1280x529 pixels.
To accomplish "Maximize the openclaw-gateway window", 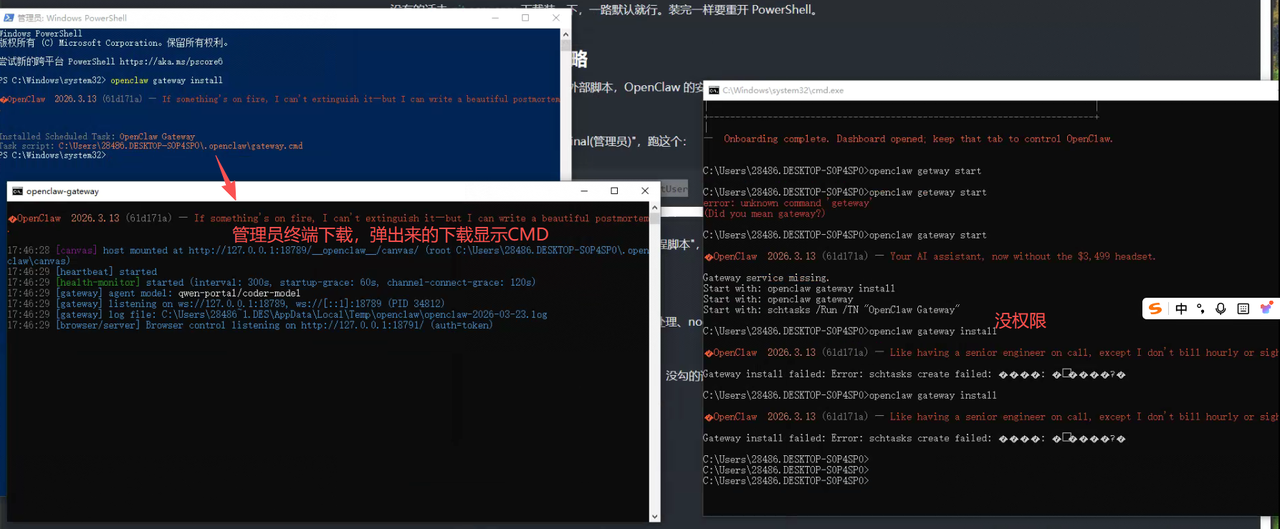I will [614, 191].
